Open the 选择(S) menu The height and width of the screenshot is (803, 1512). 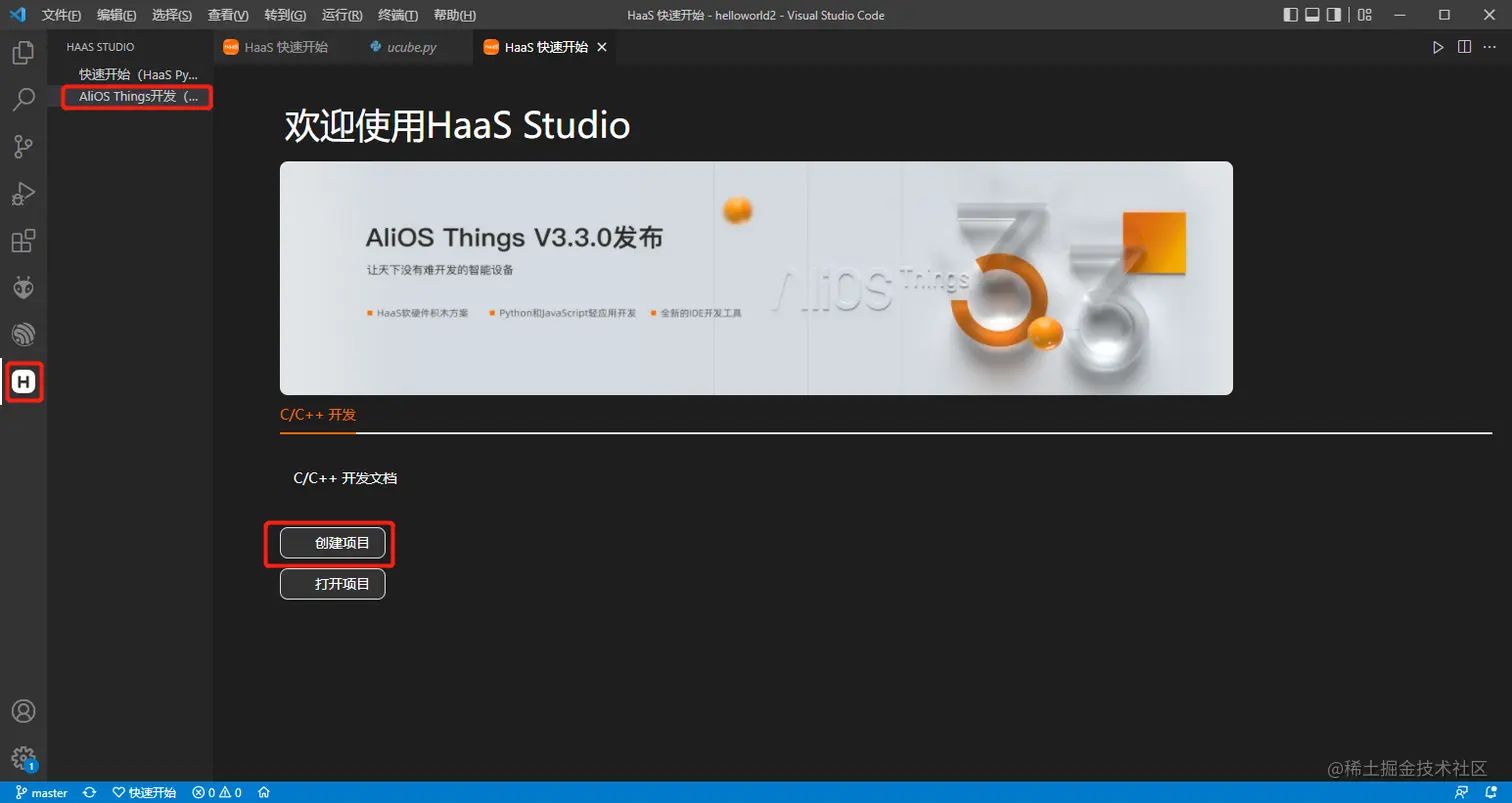tap(172, 15)
